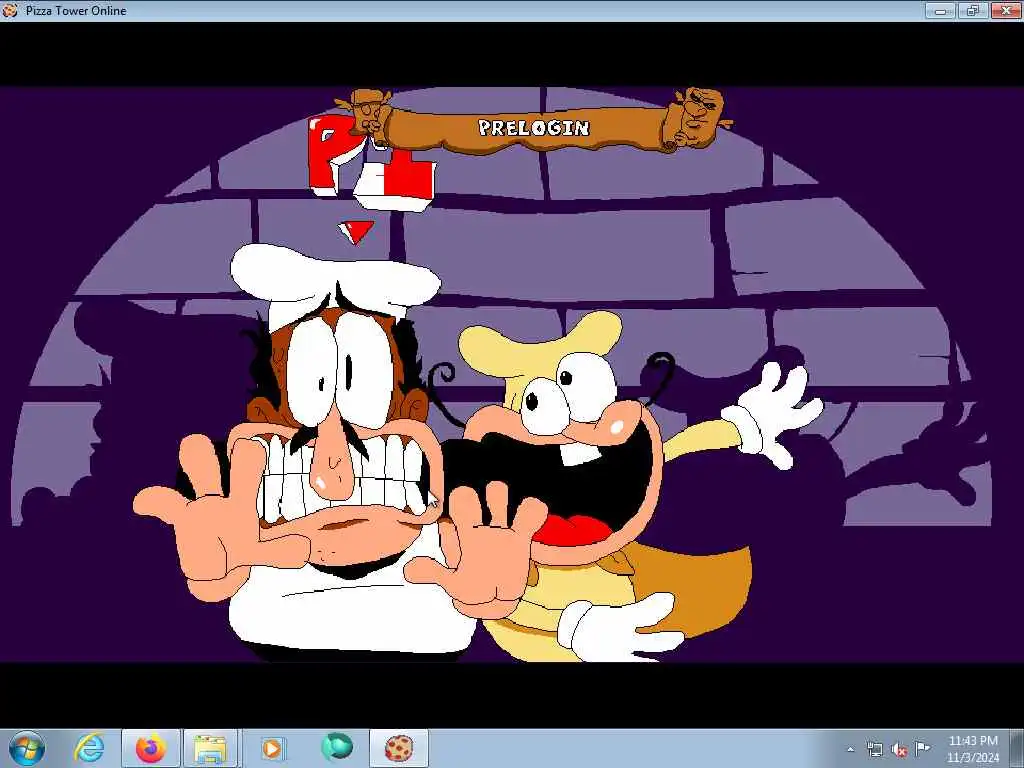Show hidden system tray icons arrow
This screenshot has width=1024, height=768.
(850, 749)
